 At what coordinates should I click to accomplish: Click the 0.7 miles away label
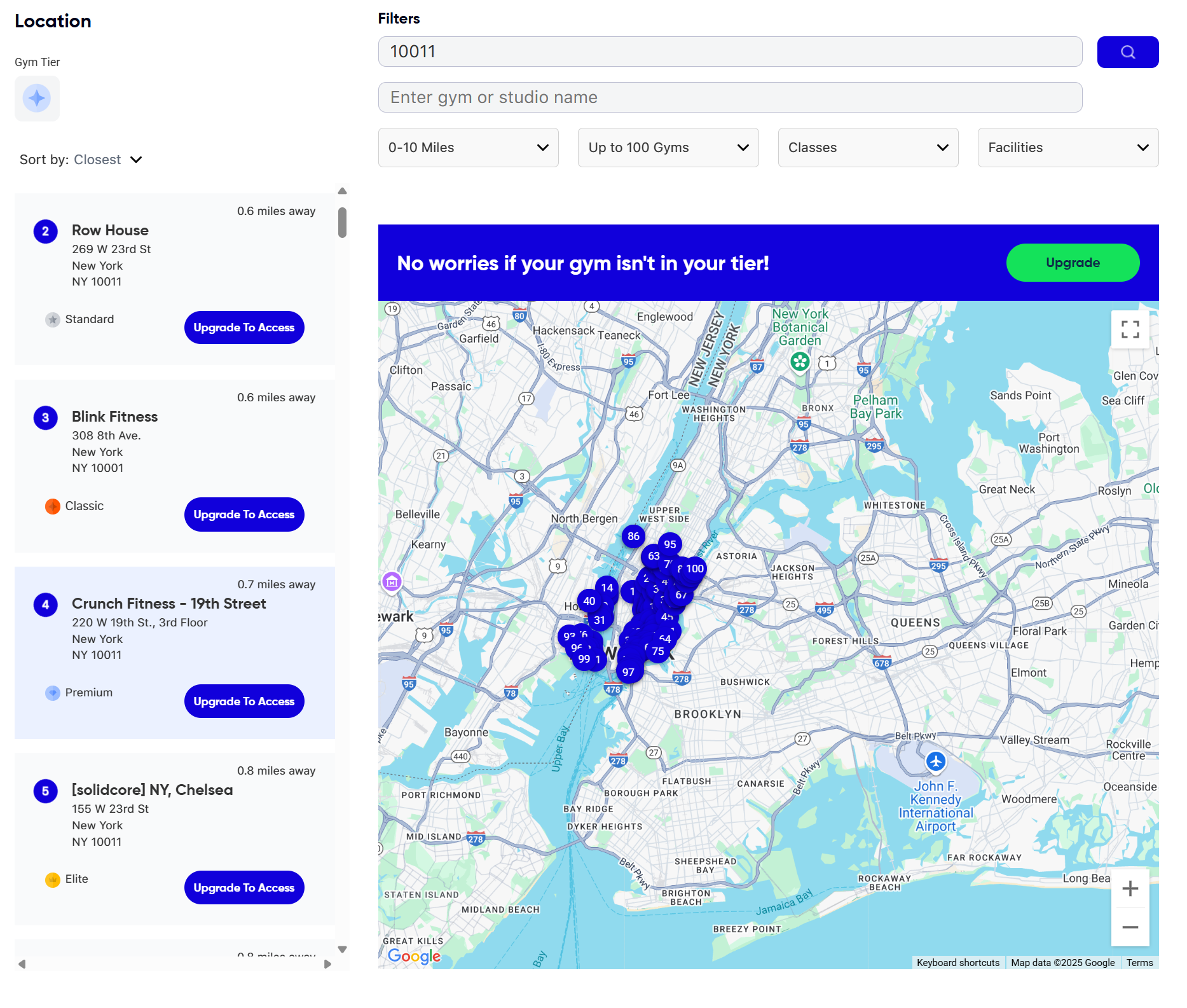(277, 584)
